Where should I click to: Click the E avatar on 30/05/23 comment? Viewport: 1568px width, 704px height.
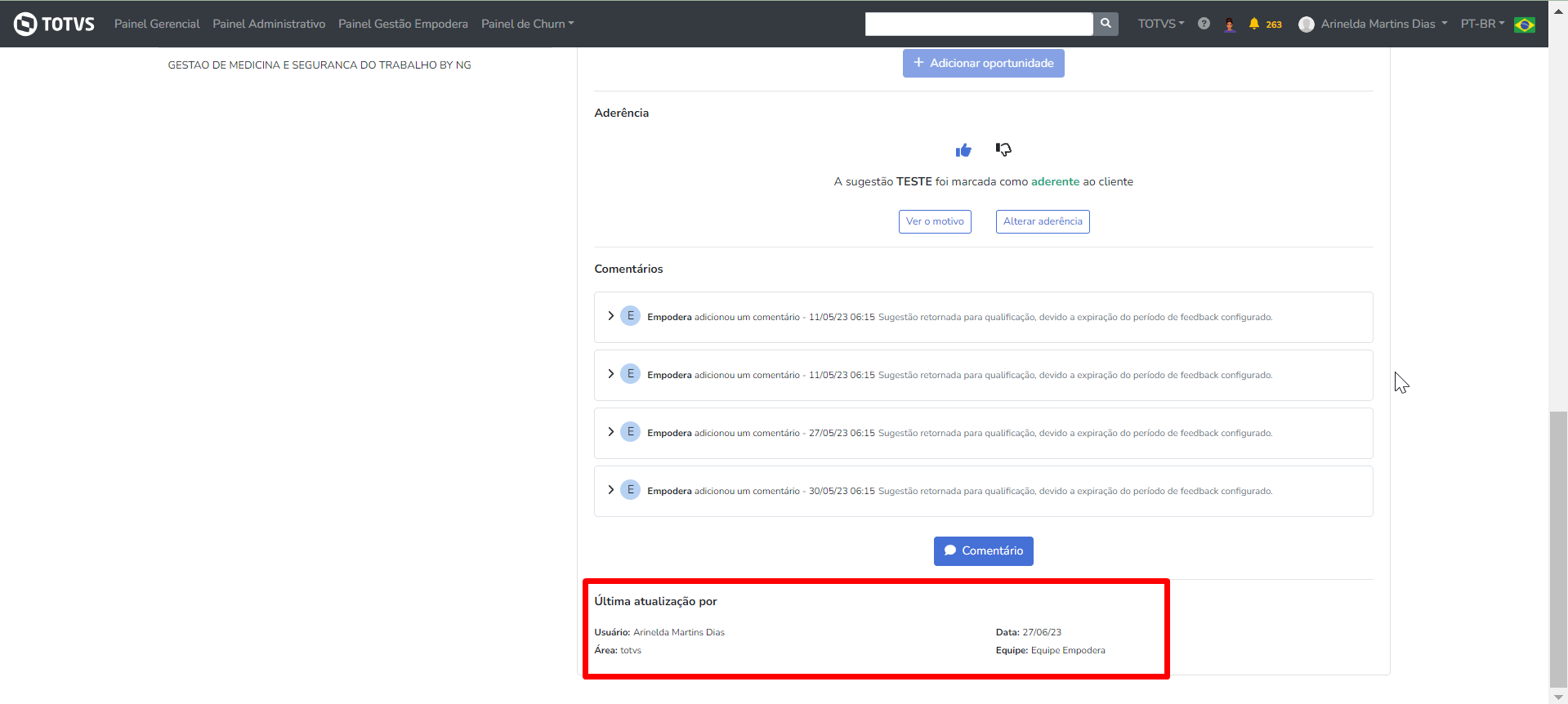tap(630, 489)
